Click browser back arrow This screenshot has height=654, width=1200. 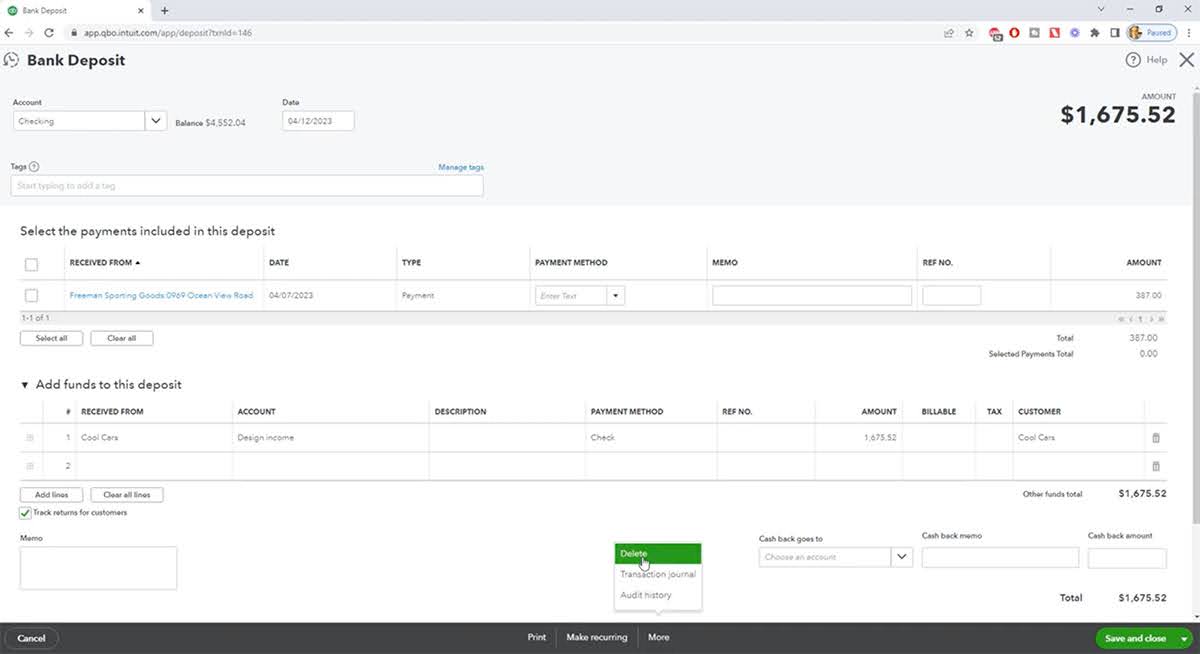(x=10, y=32)
